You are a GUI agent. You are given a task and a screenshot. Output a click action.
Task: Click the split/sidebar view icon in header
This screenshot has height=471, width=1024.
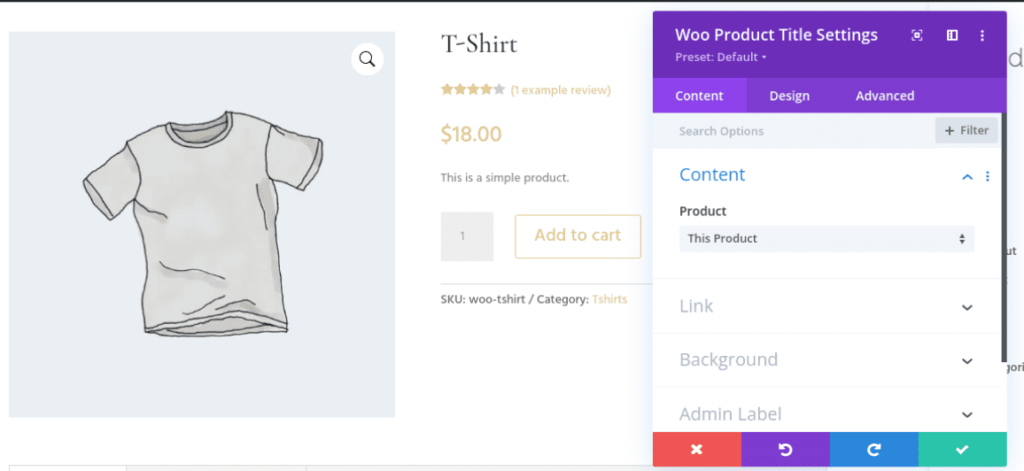(952, 35)
